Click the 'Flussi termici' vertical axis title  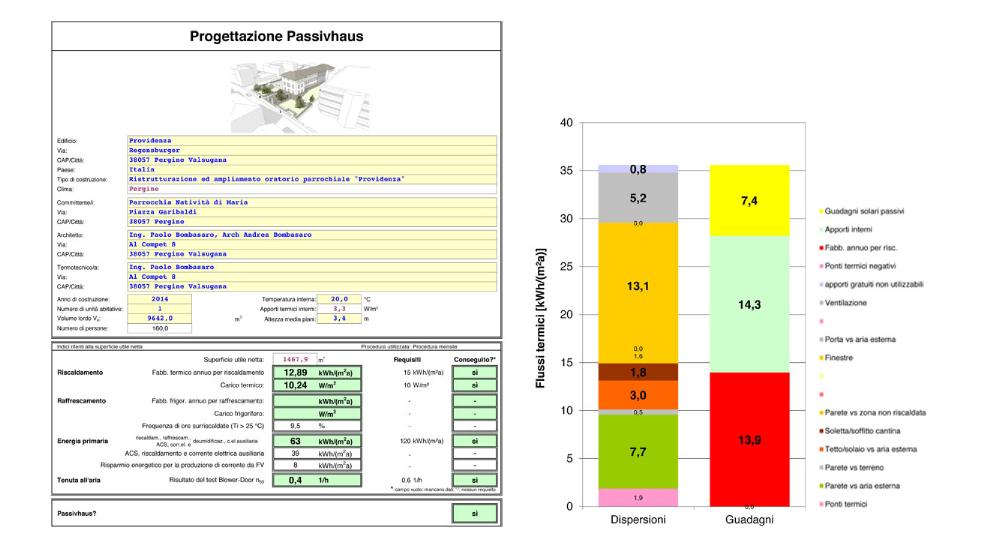[x=540, y=318]
